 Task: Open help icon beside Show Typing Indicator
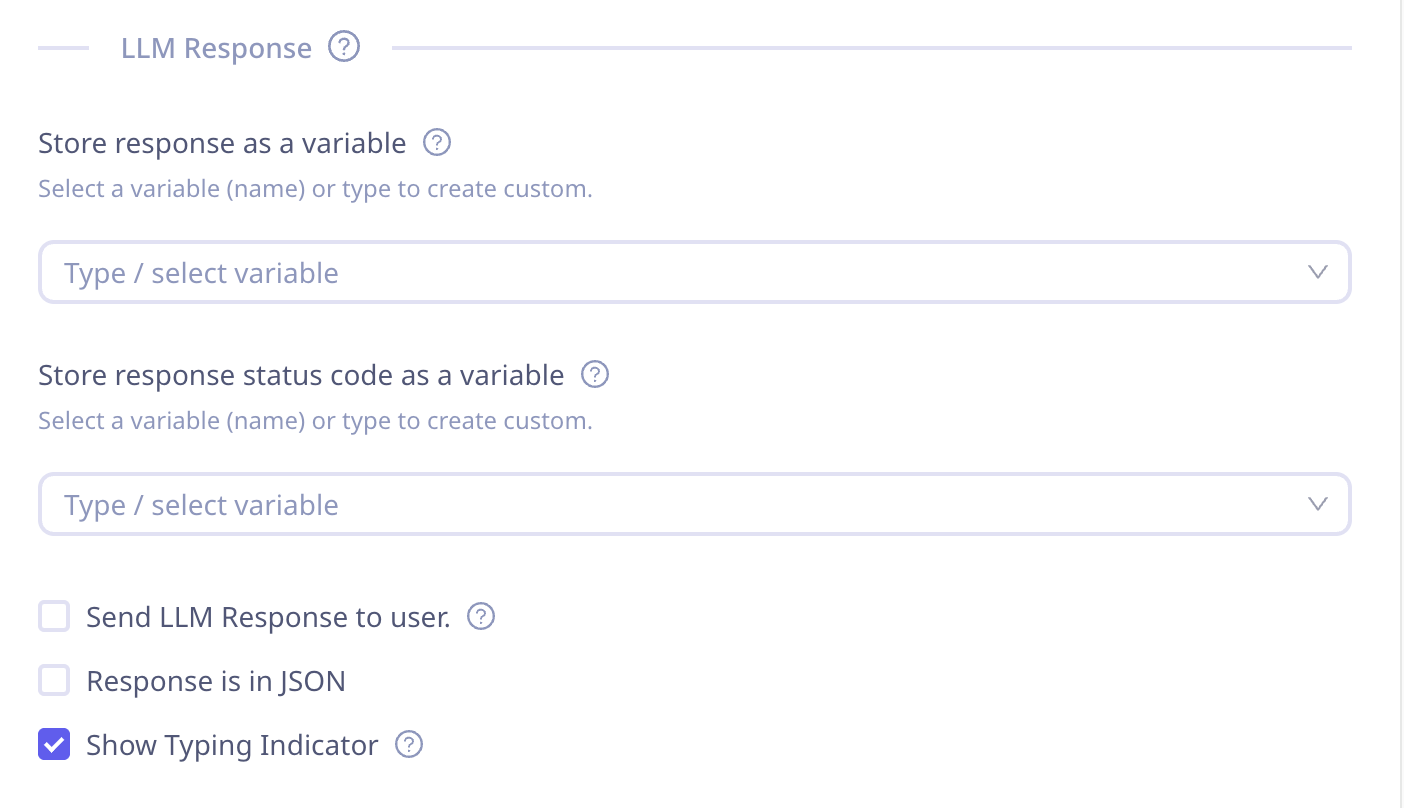click(409, 745)
